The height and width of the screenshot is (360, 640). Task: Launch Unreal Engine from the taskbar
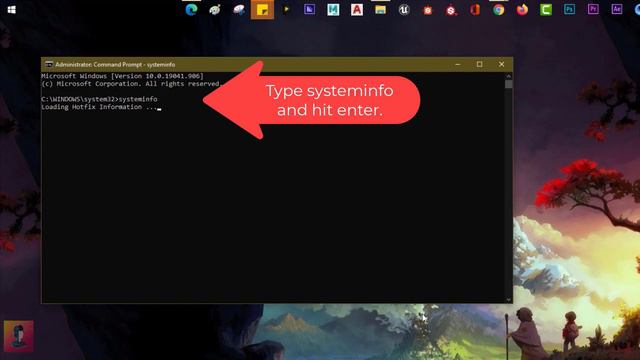click(404, 9)
